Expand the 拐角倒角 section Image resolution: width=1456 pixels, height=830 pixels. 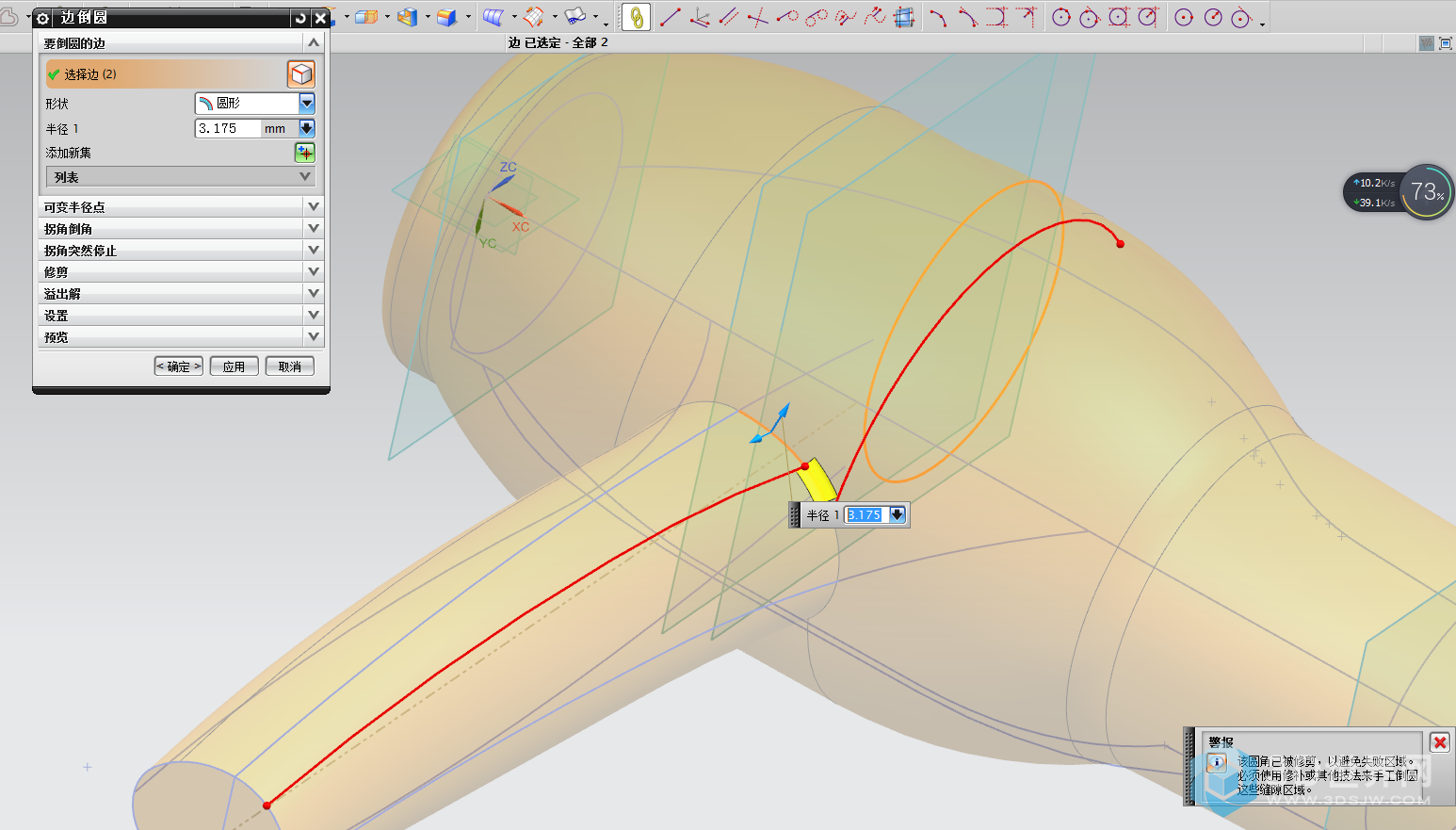coord(182,228)
